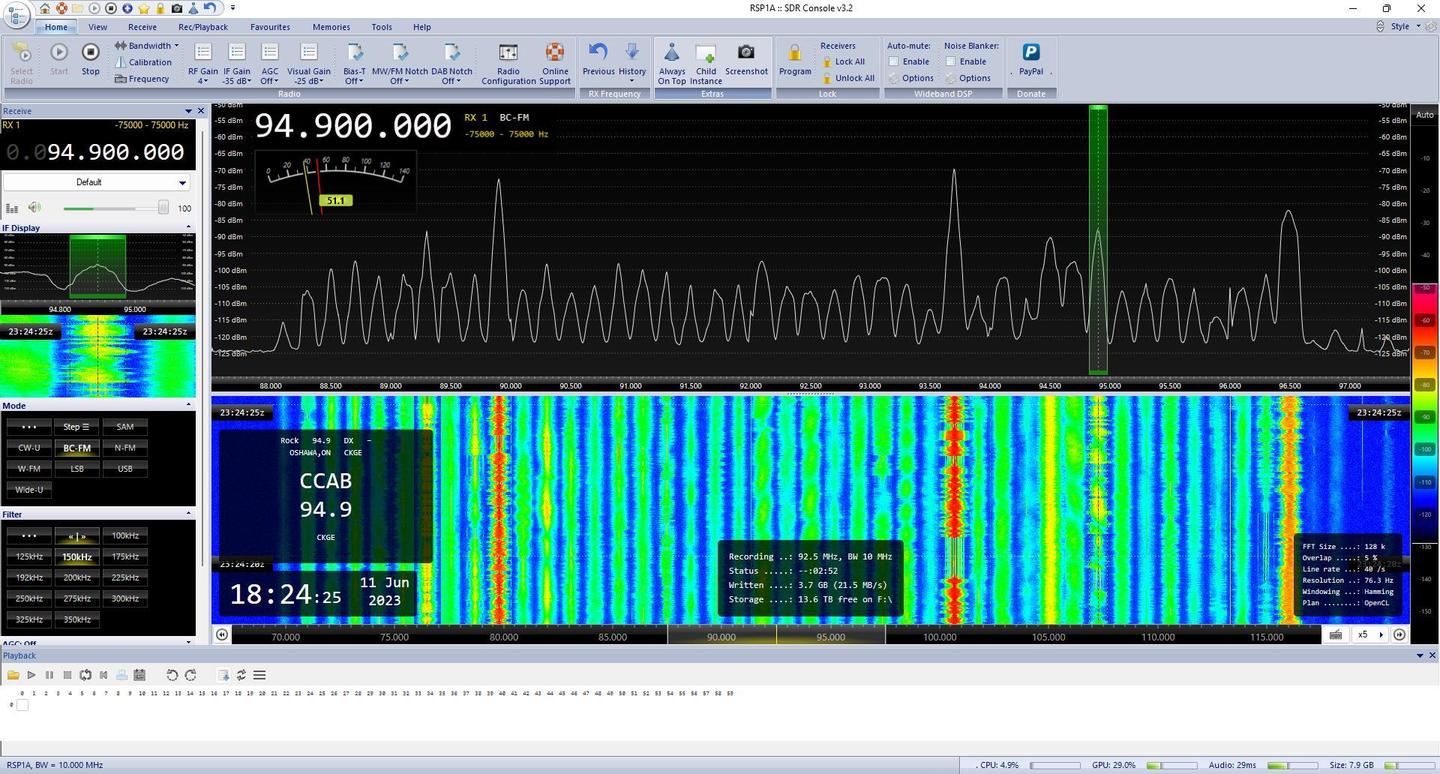The image size is (1440, 774).
Task: Switch to the Tools ribbon tab
Action: coord(382,27)
